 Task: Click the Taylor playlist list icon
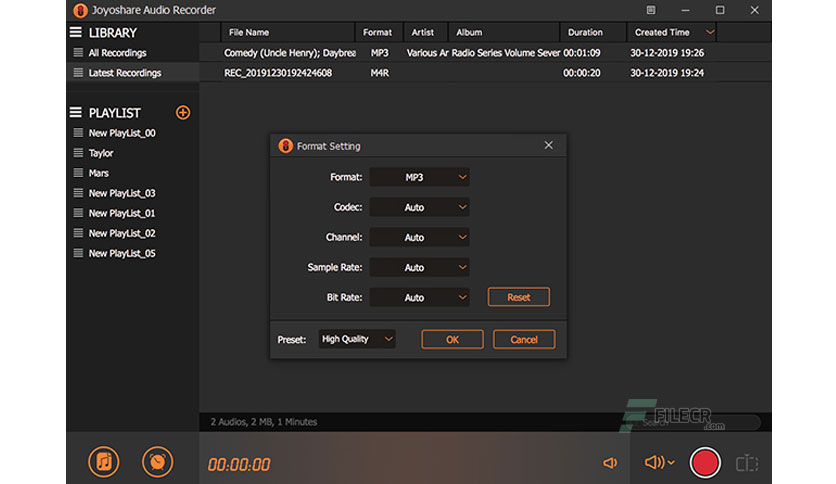78,153
